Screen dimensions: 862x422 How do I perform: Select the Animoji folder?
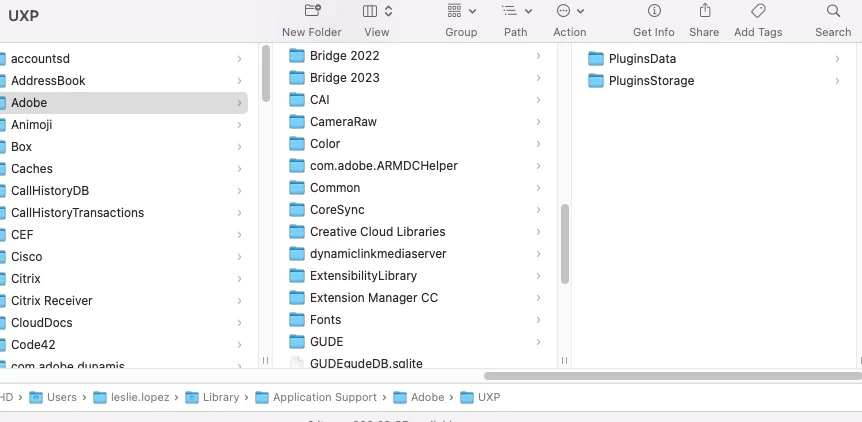pos(124,125)
